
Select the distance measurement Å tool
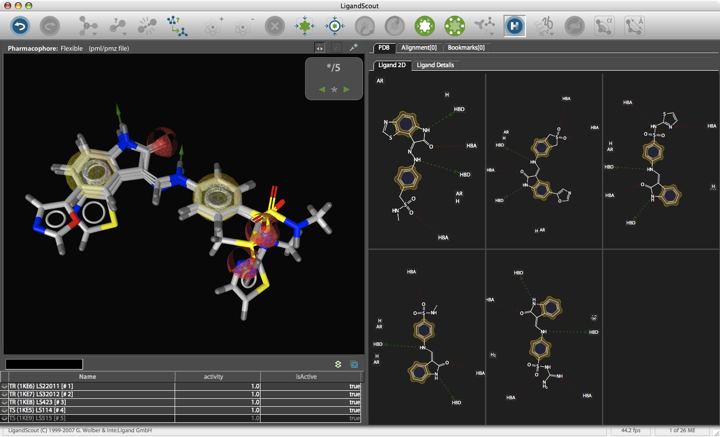(x=635, y=26)
